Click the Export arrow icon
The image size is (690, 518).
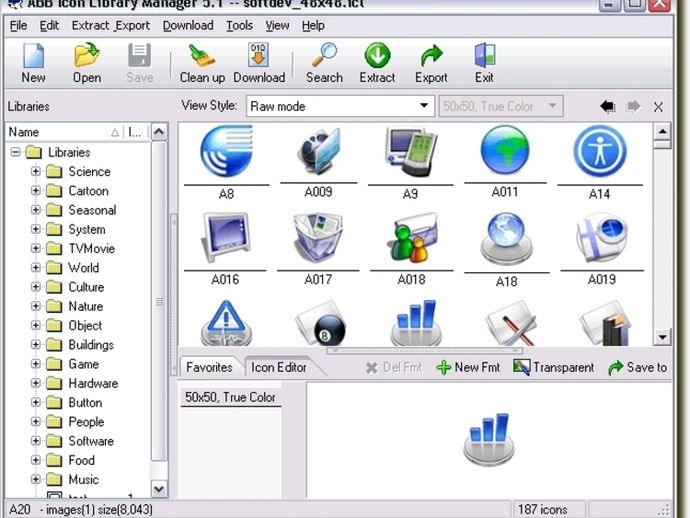[x=431, y=63]
